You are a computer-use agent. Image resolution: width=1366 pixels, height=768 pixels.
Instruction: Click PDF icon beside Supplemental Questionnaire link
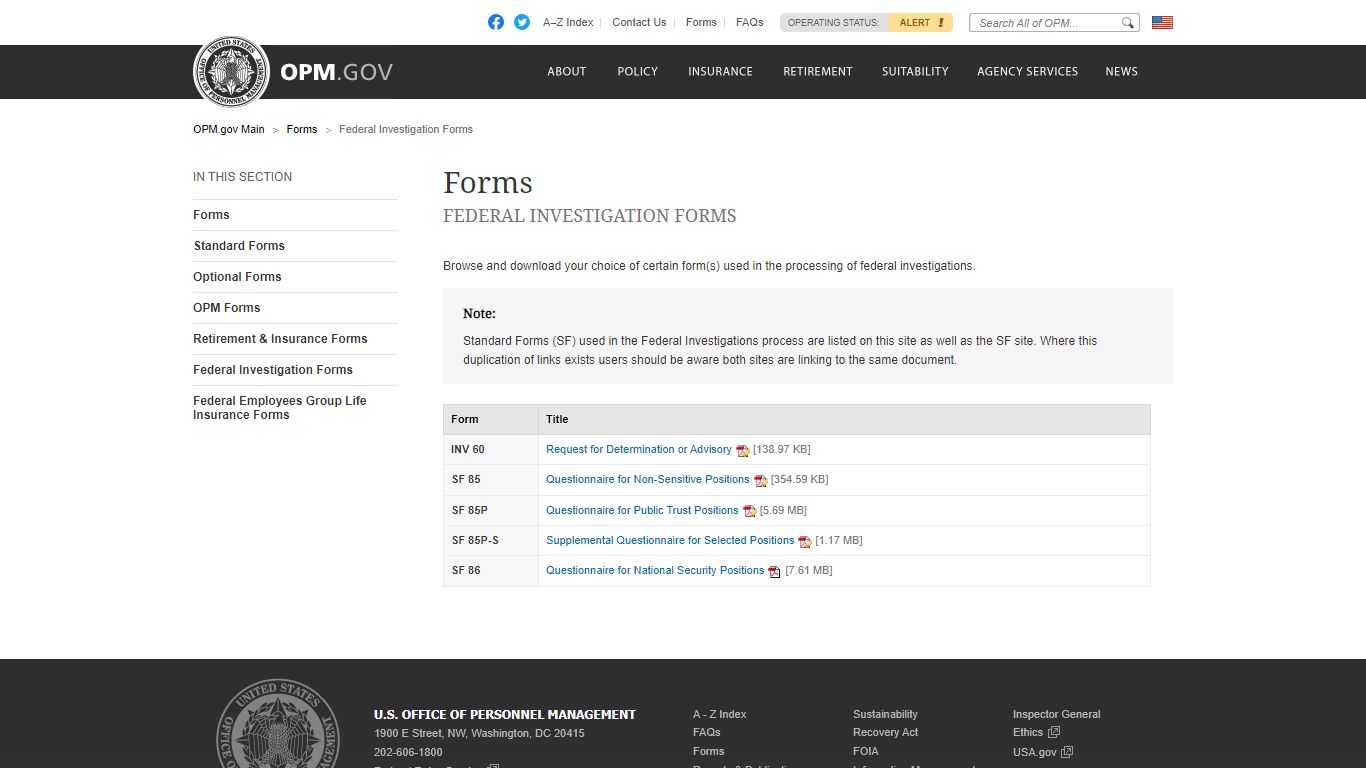click(804, 542)
